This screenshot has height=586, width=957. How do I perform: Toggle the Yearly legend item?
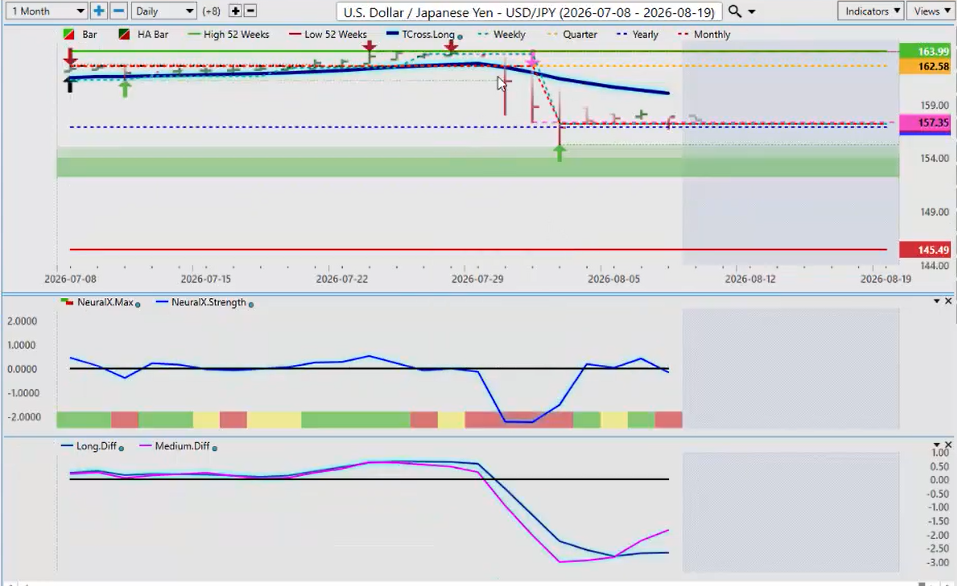638,34
